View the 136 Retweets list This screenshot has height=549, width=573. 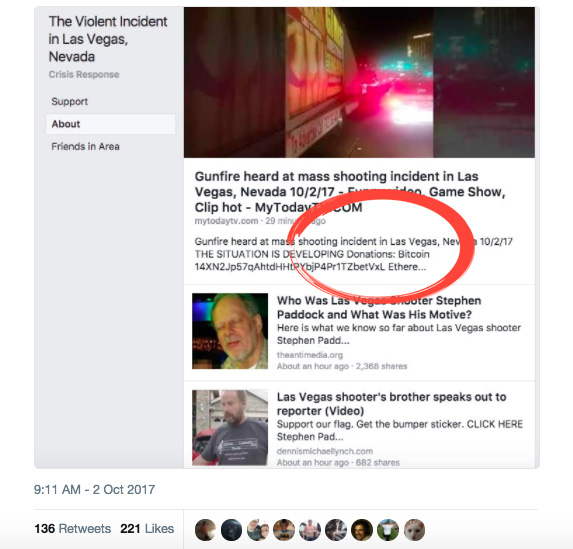coord(72,529)
